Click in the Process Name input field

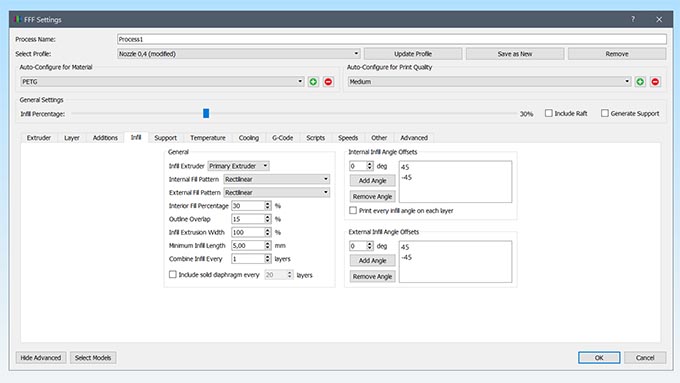click(x=392, y=39)
